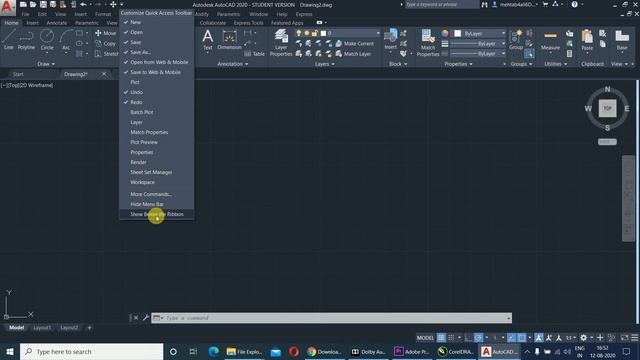
Task: Select the Circle tool
Action: (47, 39)
